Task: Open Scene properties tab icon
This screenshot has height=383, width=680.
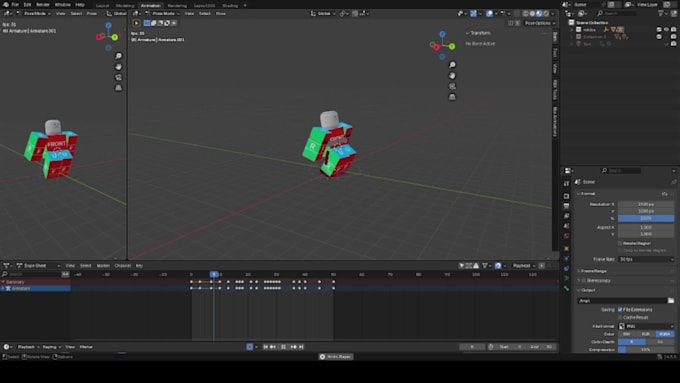Action: coord(566,226)
